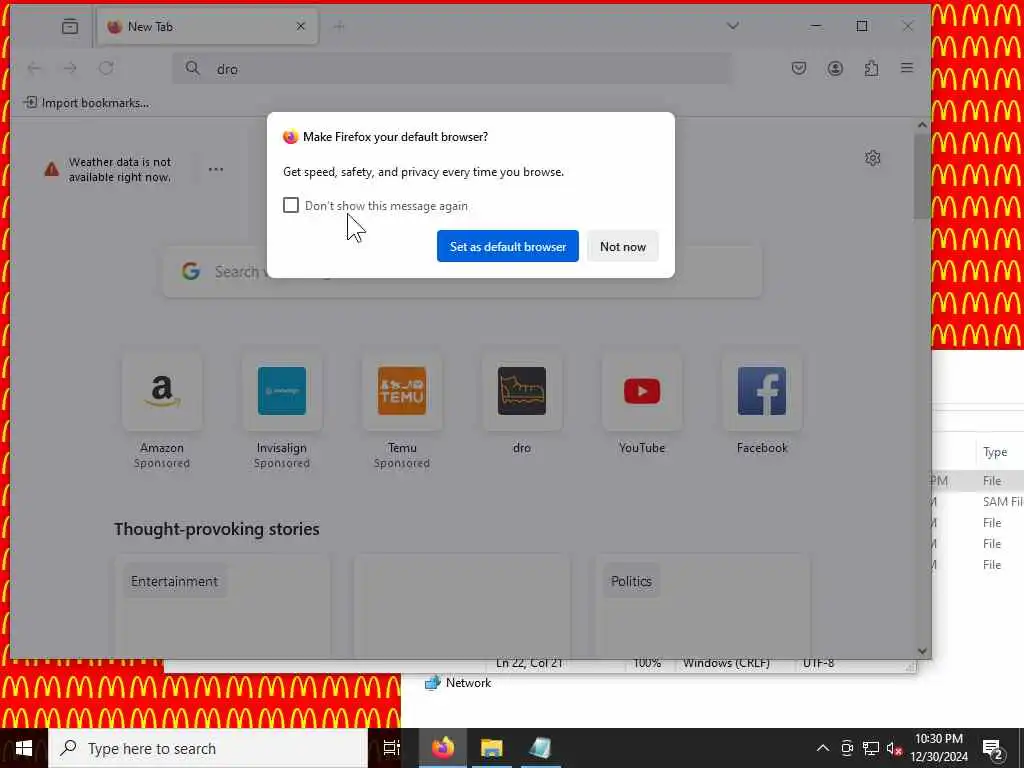Open Notepad from taskbar
The width and height of the screenshot is (1024, 768).
tap(540, 748)
